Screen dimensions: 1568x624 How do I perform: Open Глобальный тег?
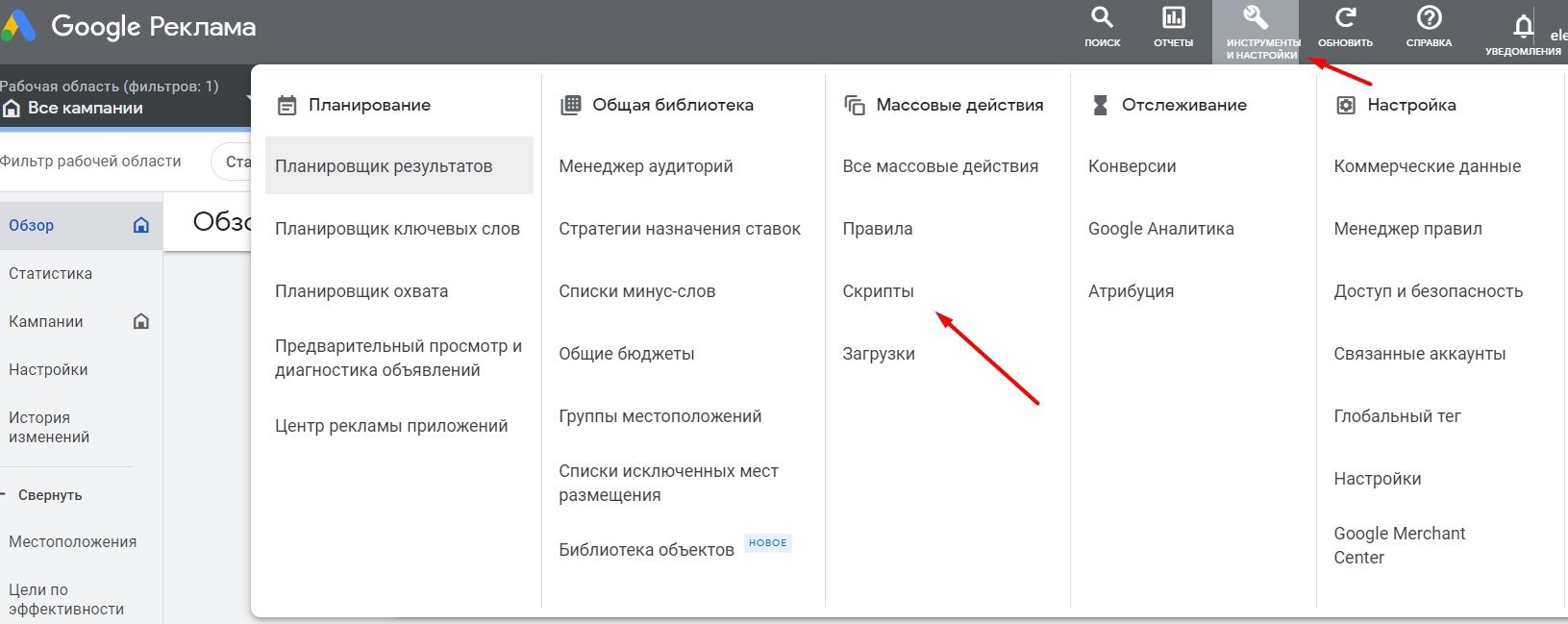point(1398,416)
